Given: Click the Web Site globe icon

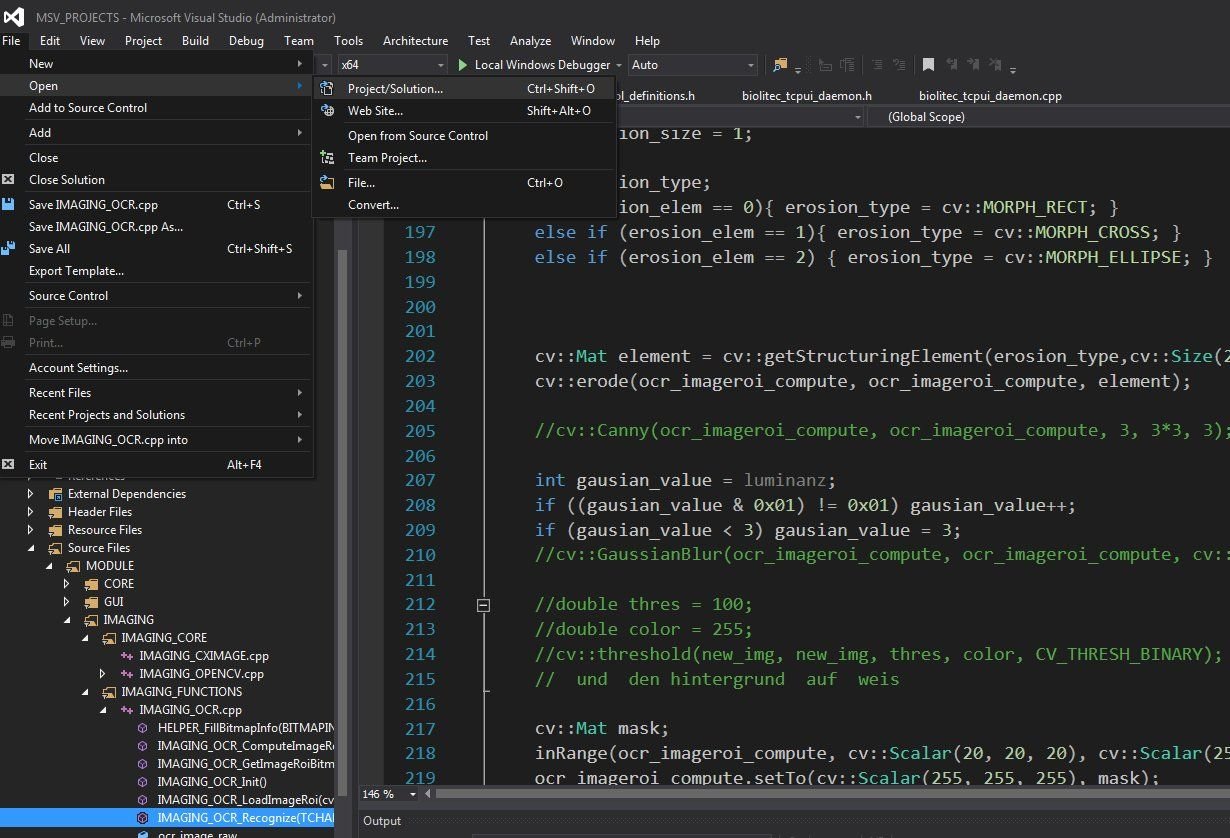Looking at the screenshot, I should click(327, 111).
